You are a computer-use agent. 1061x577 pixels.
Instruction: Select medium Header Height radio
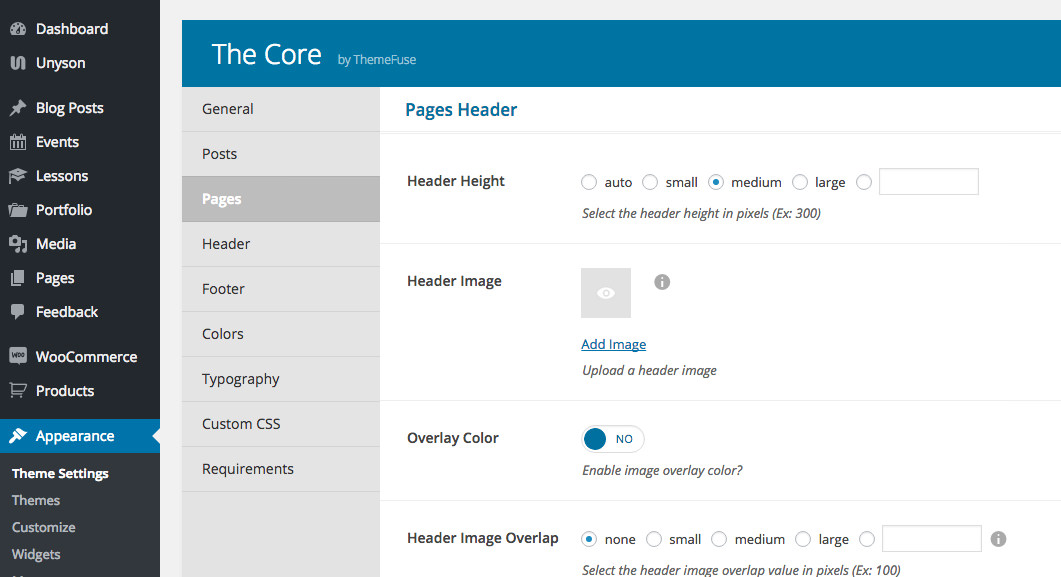716,182
